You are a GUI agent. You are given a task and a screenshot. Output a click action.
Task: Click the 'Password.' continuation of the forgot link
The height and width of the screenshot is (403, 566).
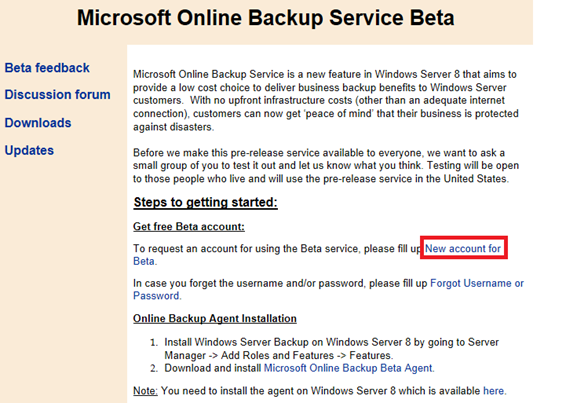157,296
